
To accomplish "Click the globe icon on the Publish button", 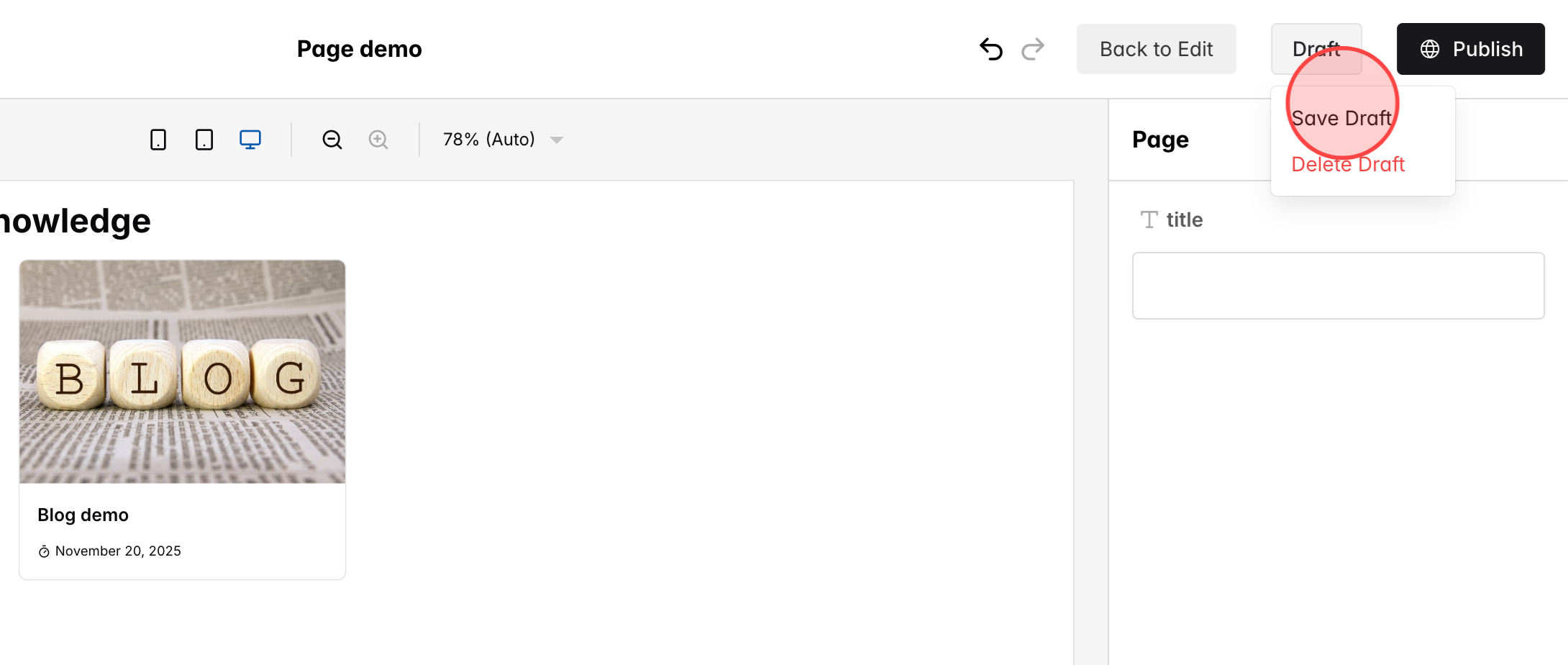I will pos(1430,48).
